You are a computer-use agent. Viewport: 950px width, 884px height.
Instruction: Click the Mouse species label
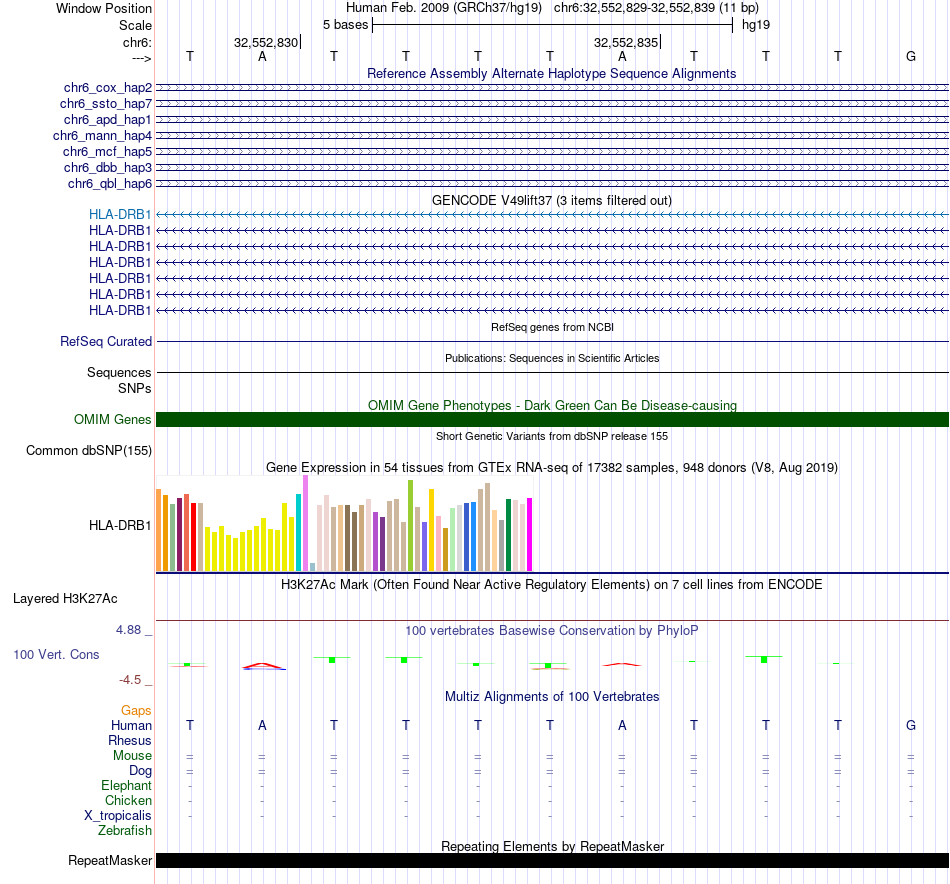click(132, 756)
